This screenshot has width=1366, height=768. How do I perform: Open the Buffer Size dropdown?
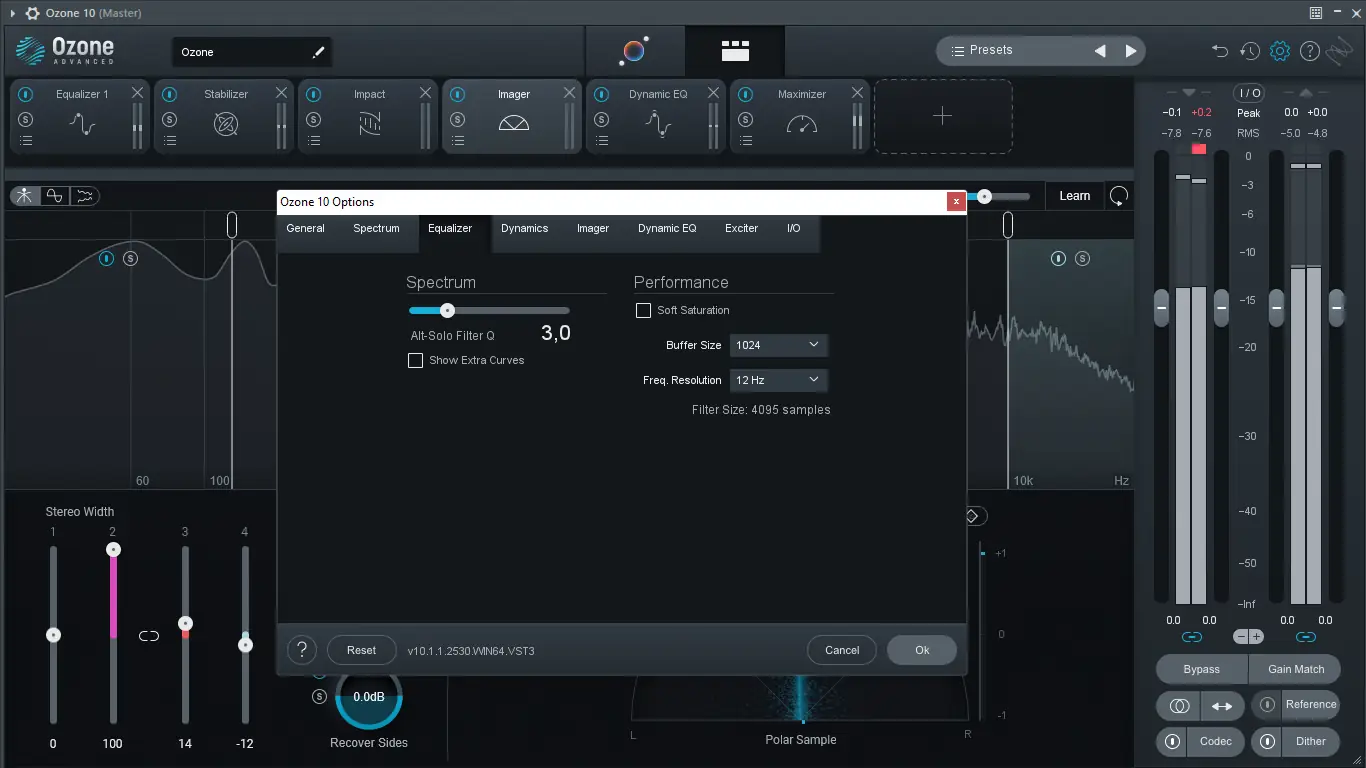pyautogui.click(x=778, y=345)
